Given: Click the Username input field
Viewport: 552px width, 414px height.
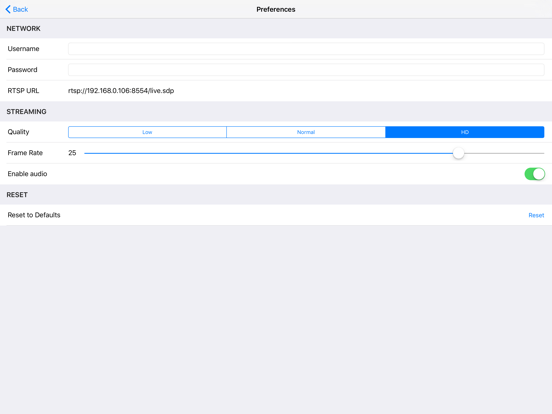Looking at the screenshot, I should coord(306,49).
